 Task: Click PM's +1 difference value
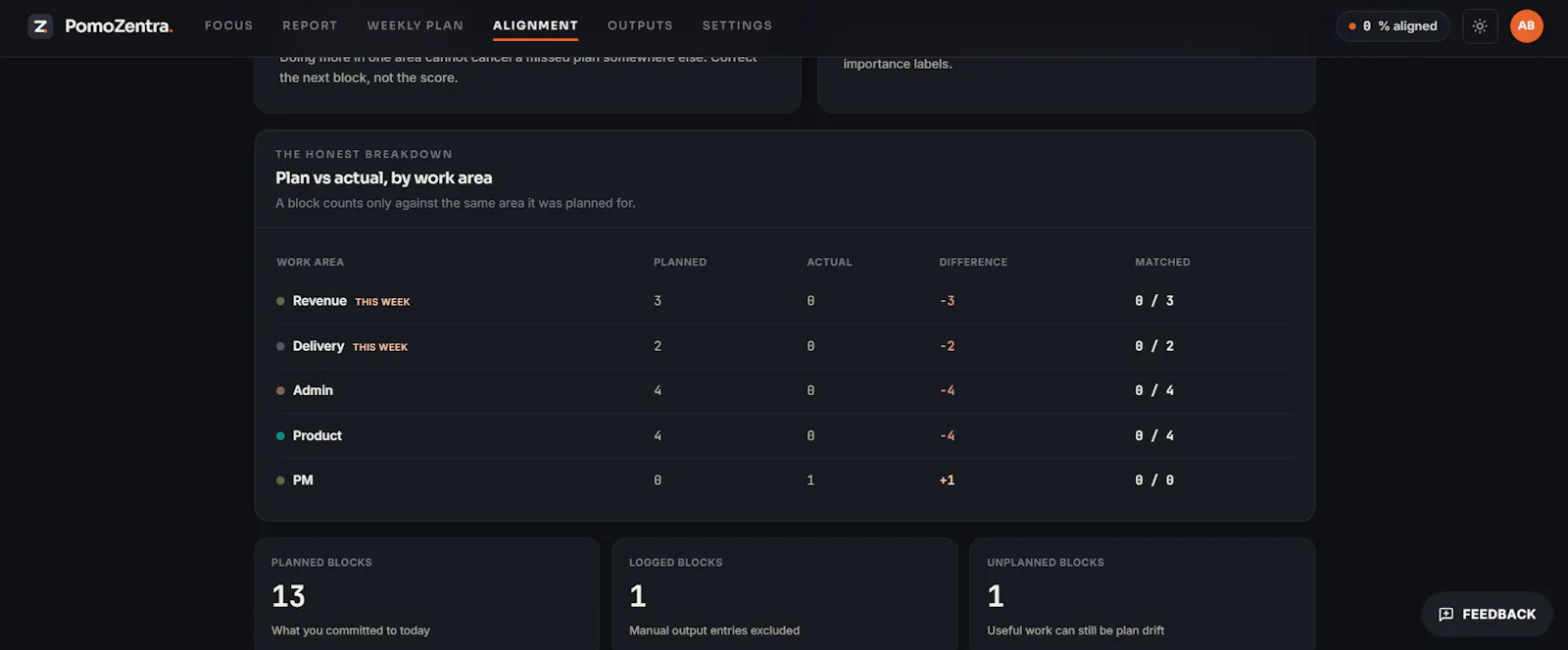click(x=947, y=480)
